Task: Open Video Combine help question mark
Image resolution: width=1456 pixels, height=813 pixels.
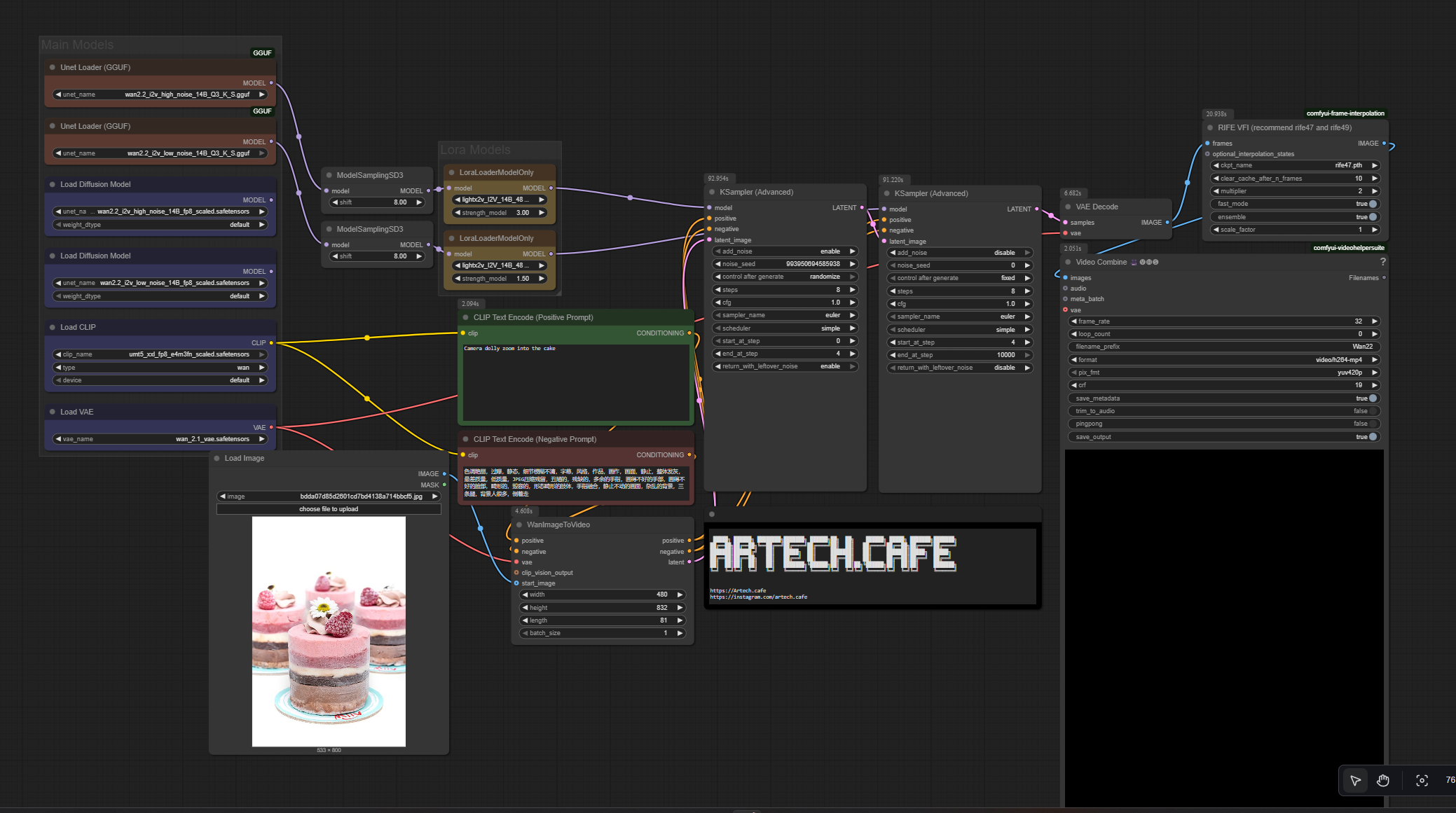Action: pos(1382,262)
